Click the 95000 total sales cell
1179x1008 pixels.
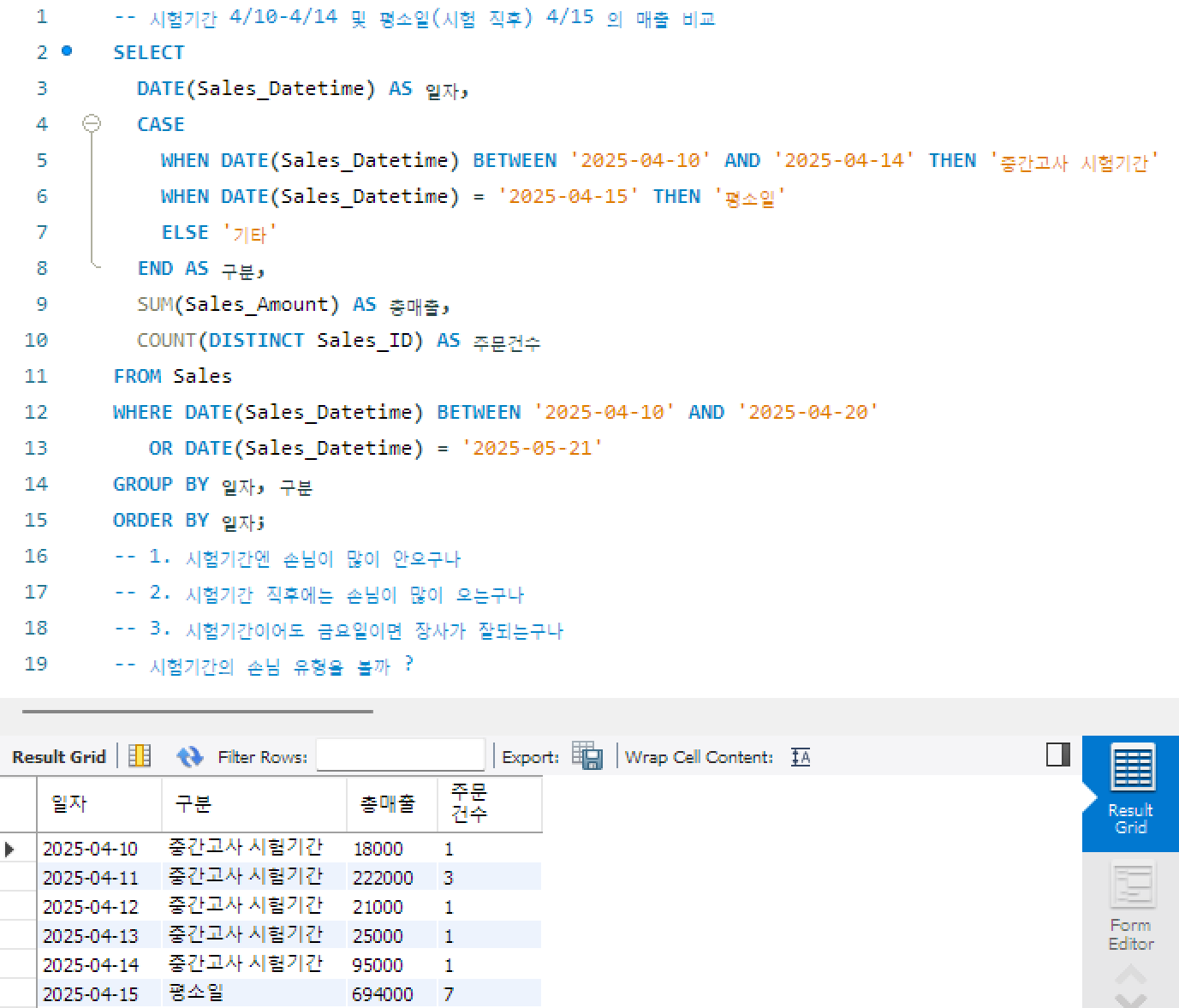[392, 964]
